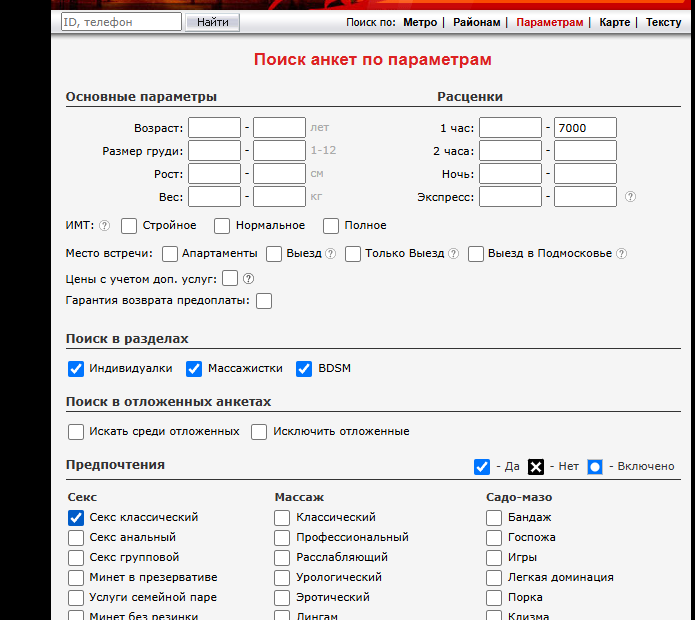695x620 pixels.
Task: Click the 2 часа maximum price field
Action: [585, 151]
